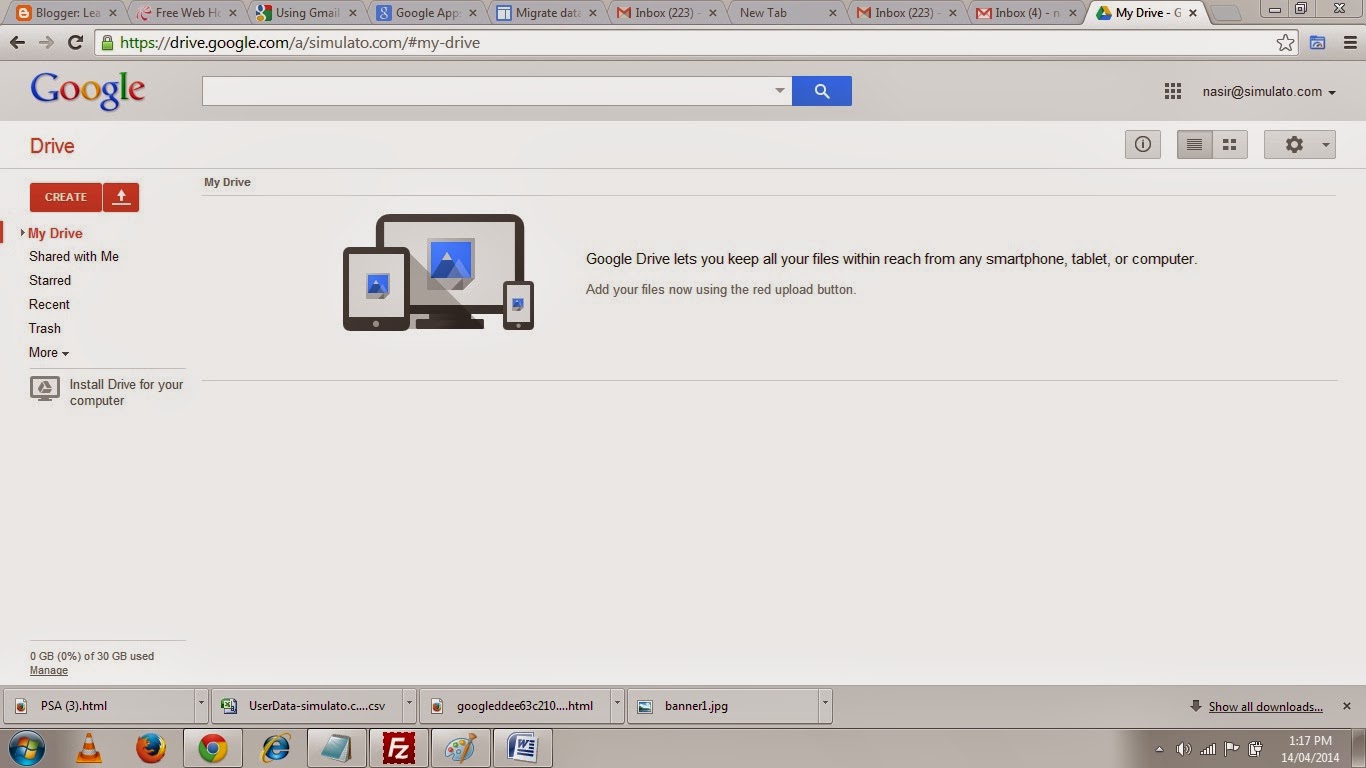Open Internet Explorer from taskbar

pyautogui.click(x=275, y=748)
